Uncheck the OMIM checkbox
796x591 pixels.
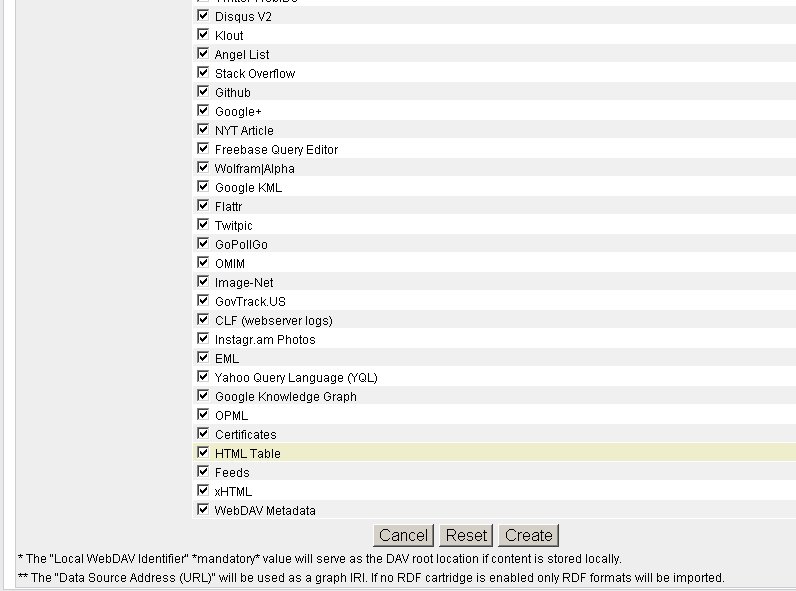point(203,263)
